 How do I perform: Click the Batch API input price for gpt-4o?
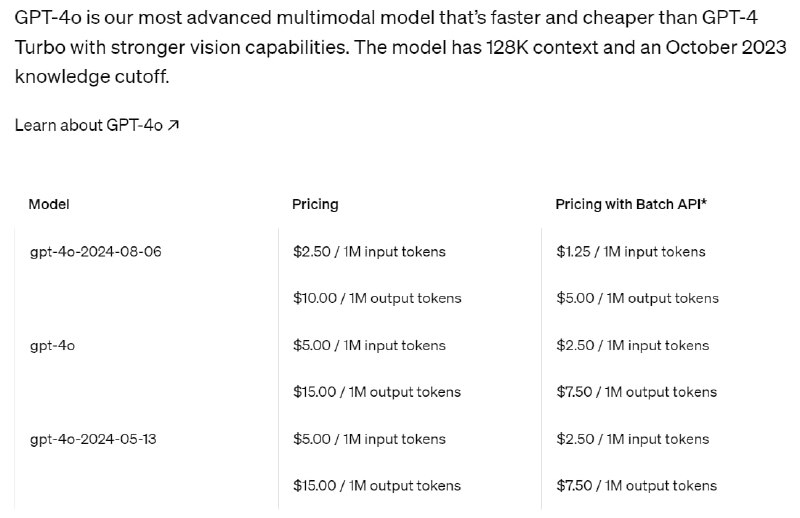pos(633,345)
